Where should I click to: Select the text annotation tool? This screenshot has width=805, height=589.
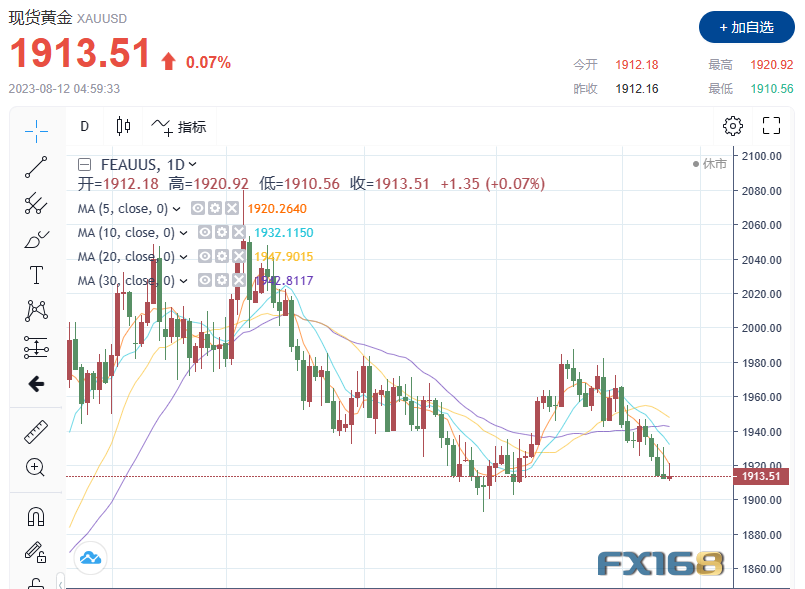pyautogui.click(x=37, y=276)
